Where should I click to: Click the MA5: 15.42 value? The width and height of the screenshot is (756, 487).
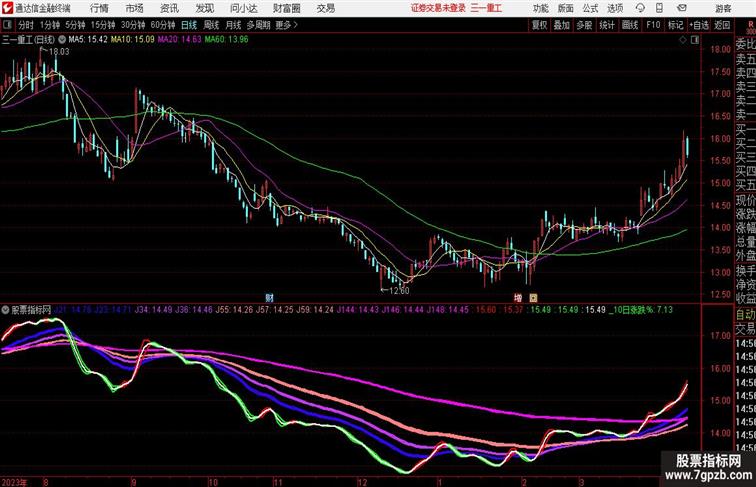(x=88, y=40)
